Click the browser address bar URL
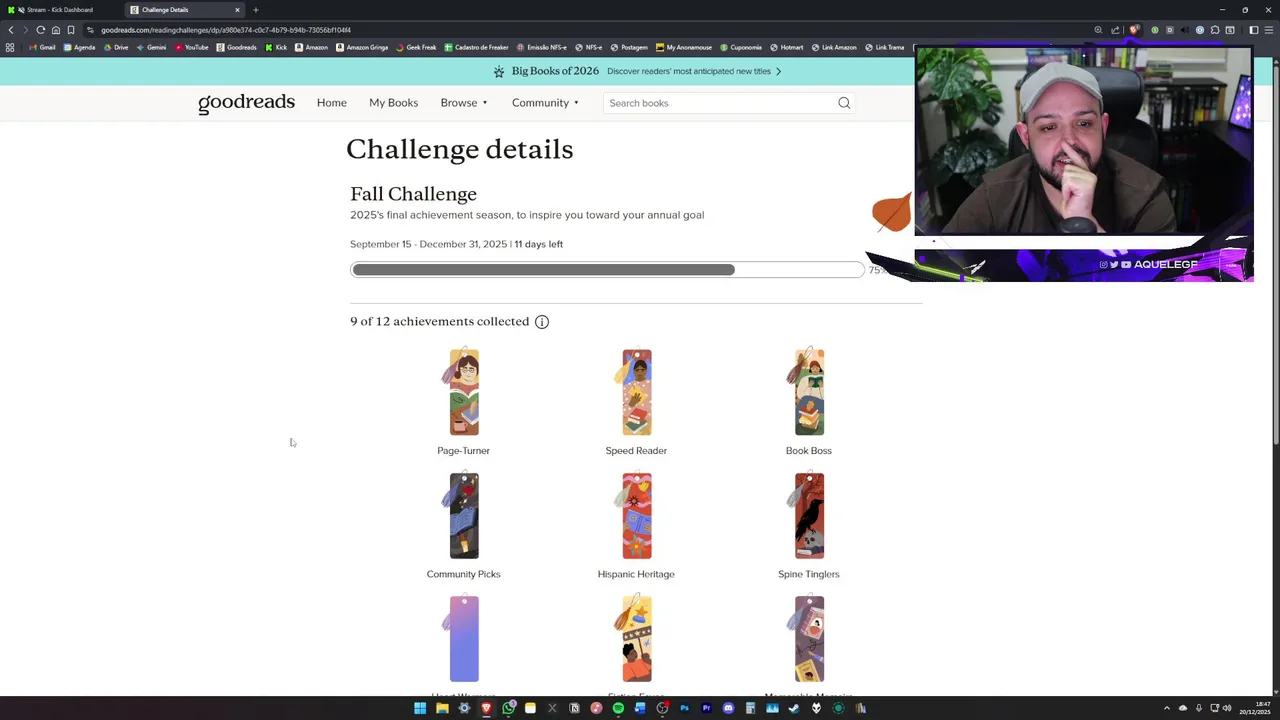Viewport: 1280px width, 720px height. click(x=226, y=30)
